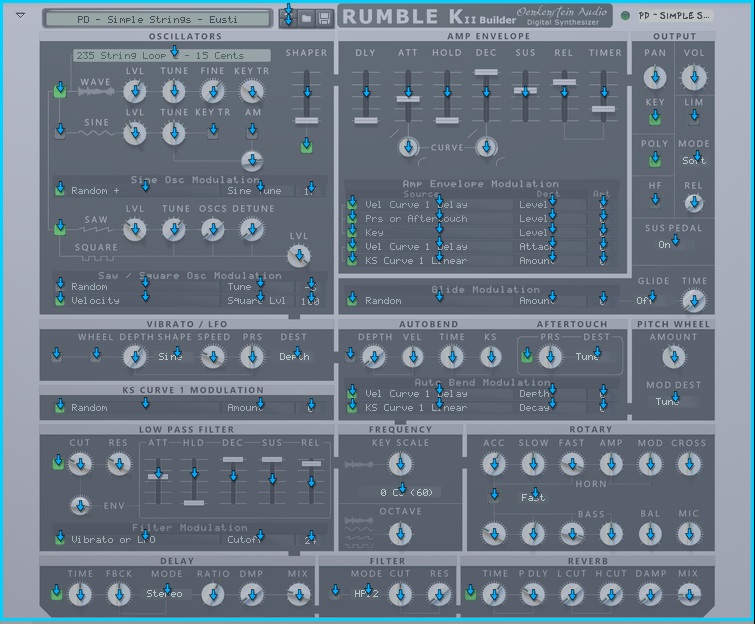Image resolution: width=755 pixels, height=624 pixels.
Task: Click the Output VOL knob
Action: coord(694,77)
